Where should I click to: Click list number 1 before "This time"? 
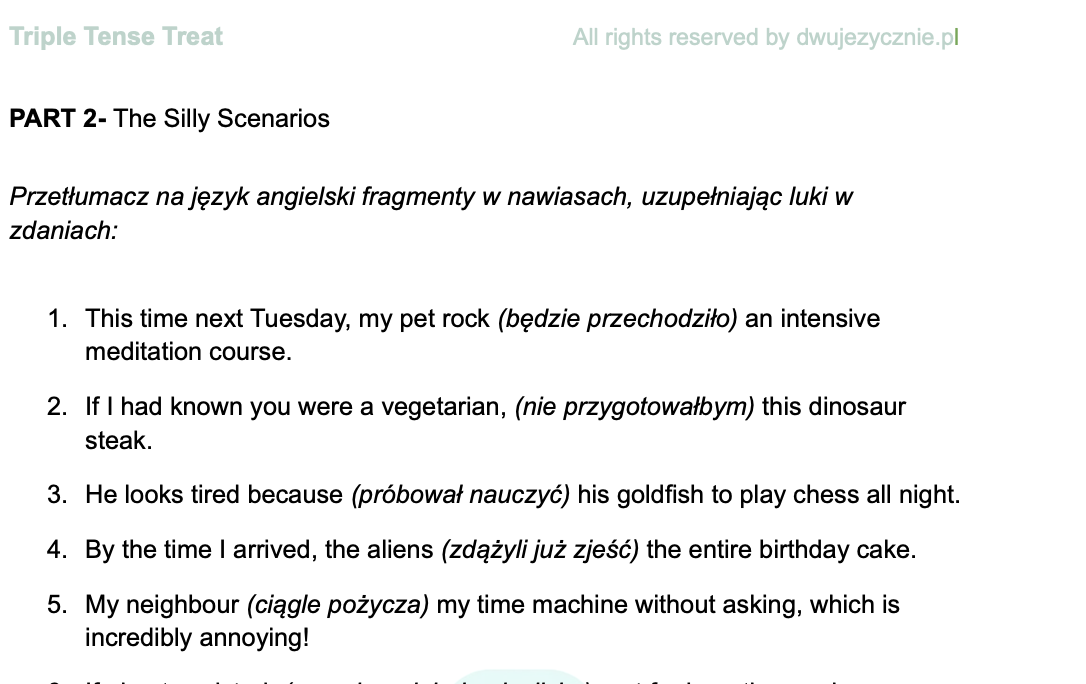(x=58, y=319)
